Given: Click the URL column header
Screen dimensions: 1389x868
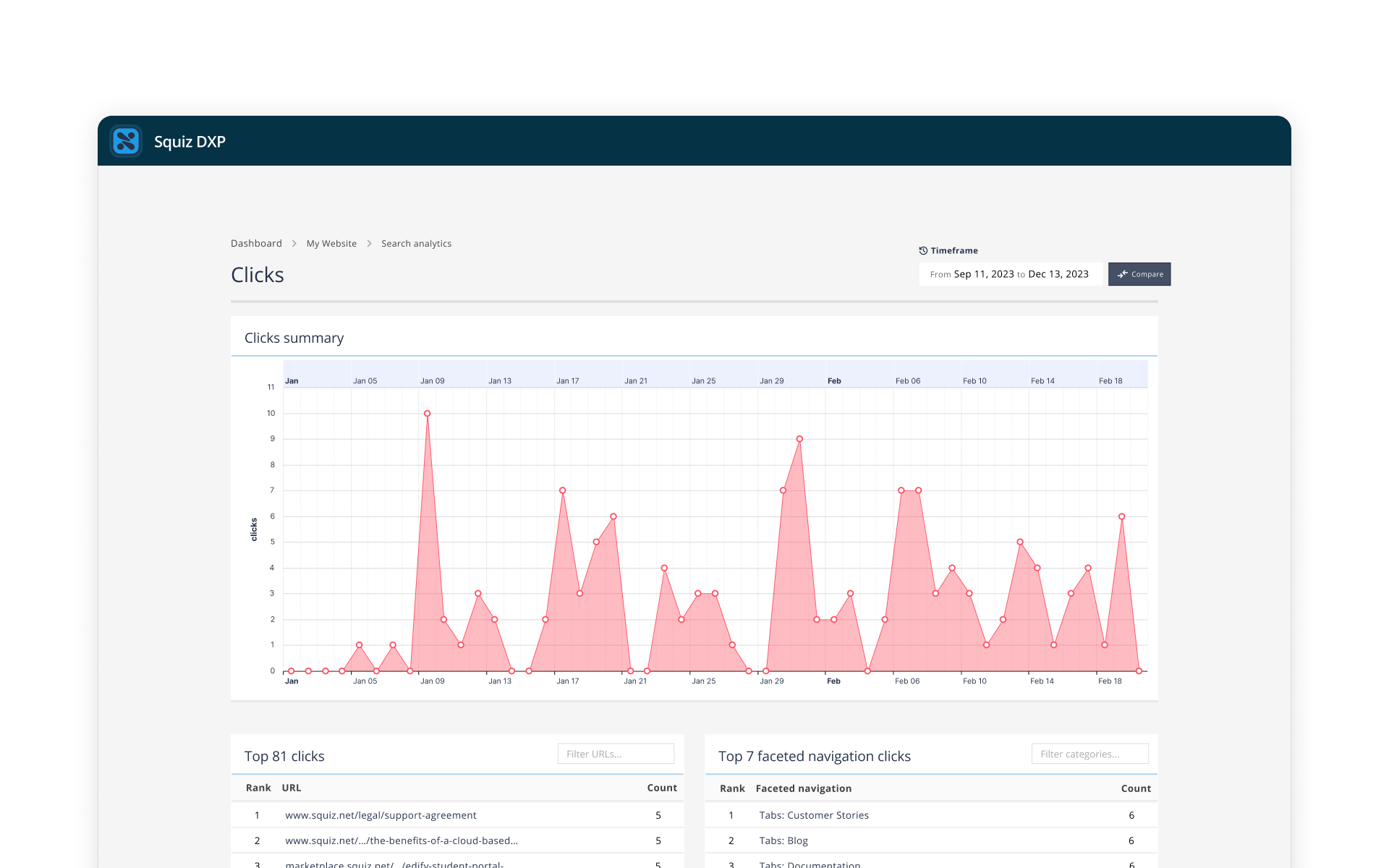Looking at the screenshot, I should pos(292,788).
